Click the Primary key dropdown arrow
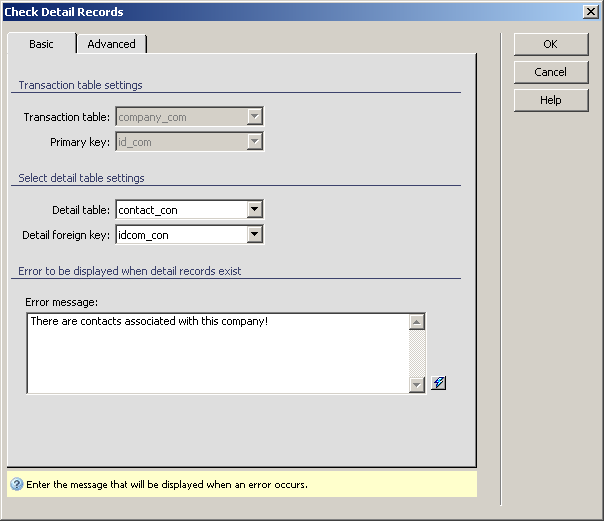 point(255,142)
